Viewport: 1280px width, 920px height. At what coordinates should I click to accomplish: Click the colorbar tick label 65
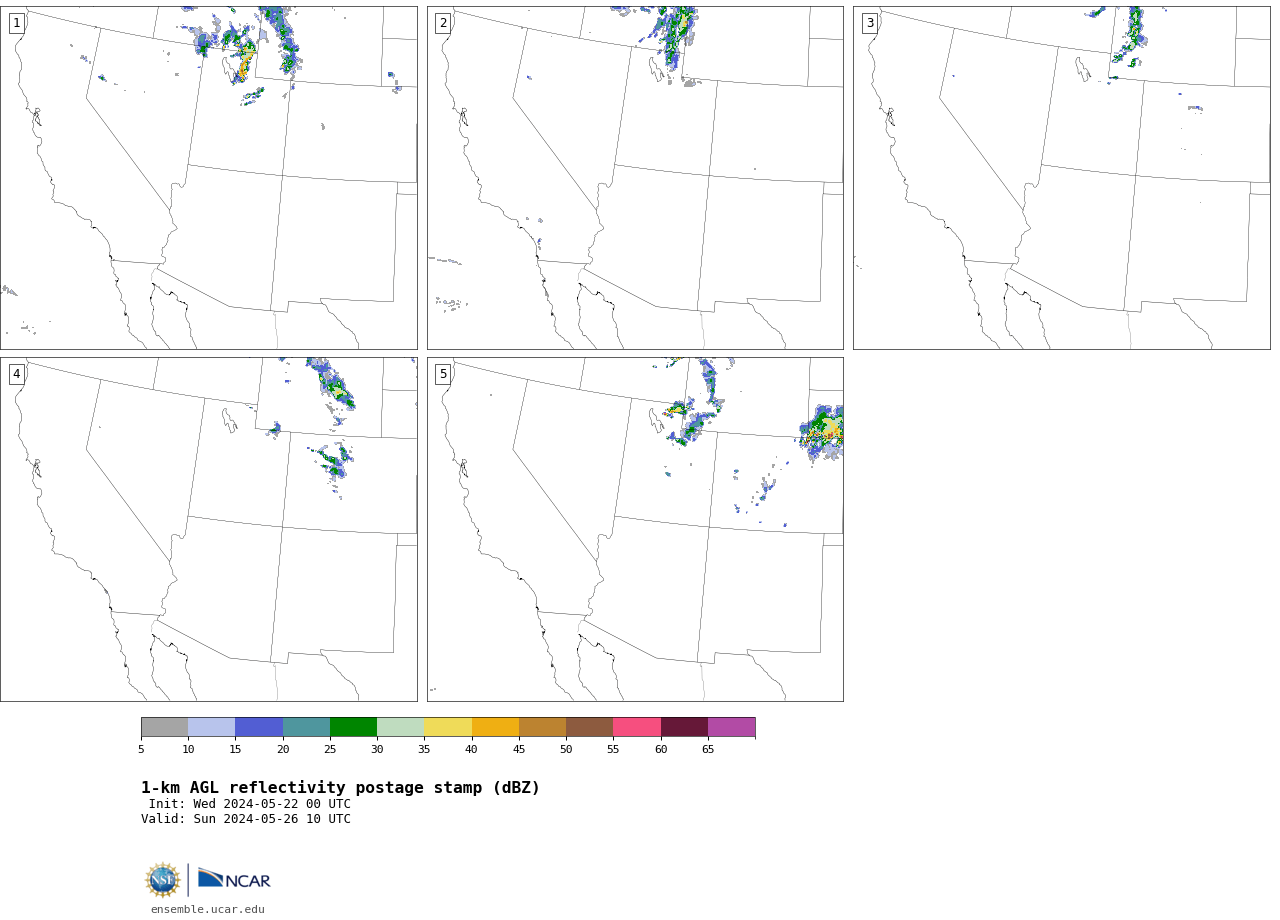pos(708,749)
